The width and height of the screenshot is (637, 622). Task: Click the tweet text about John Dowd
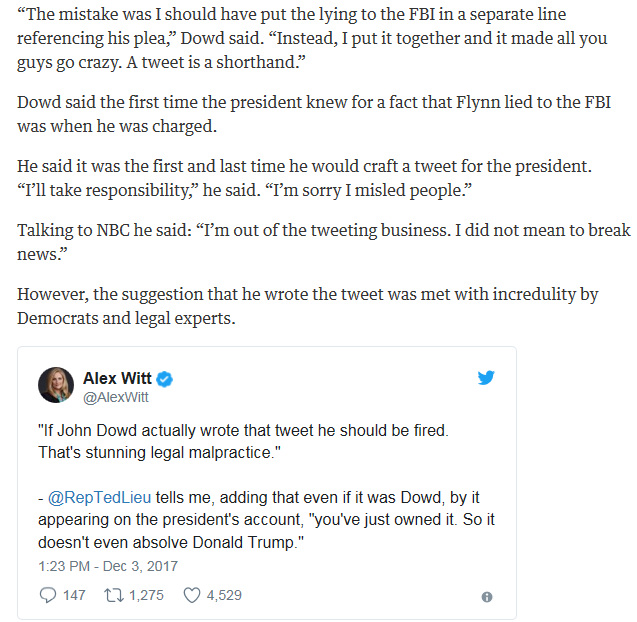tap(266, 486)
